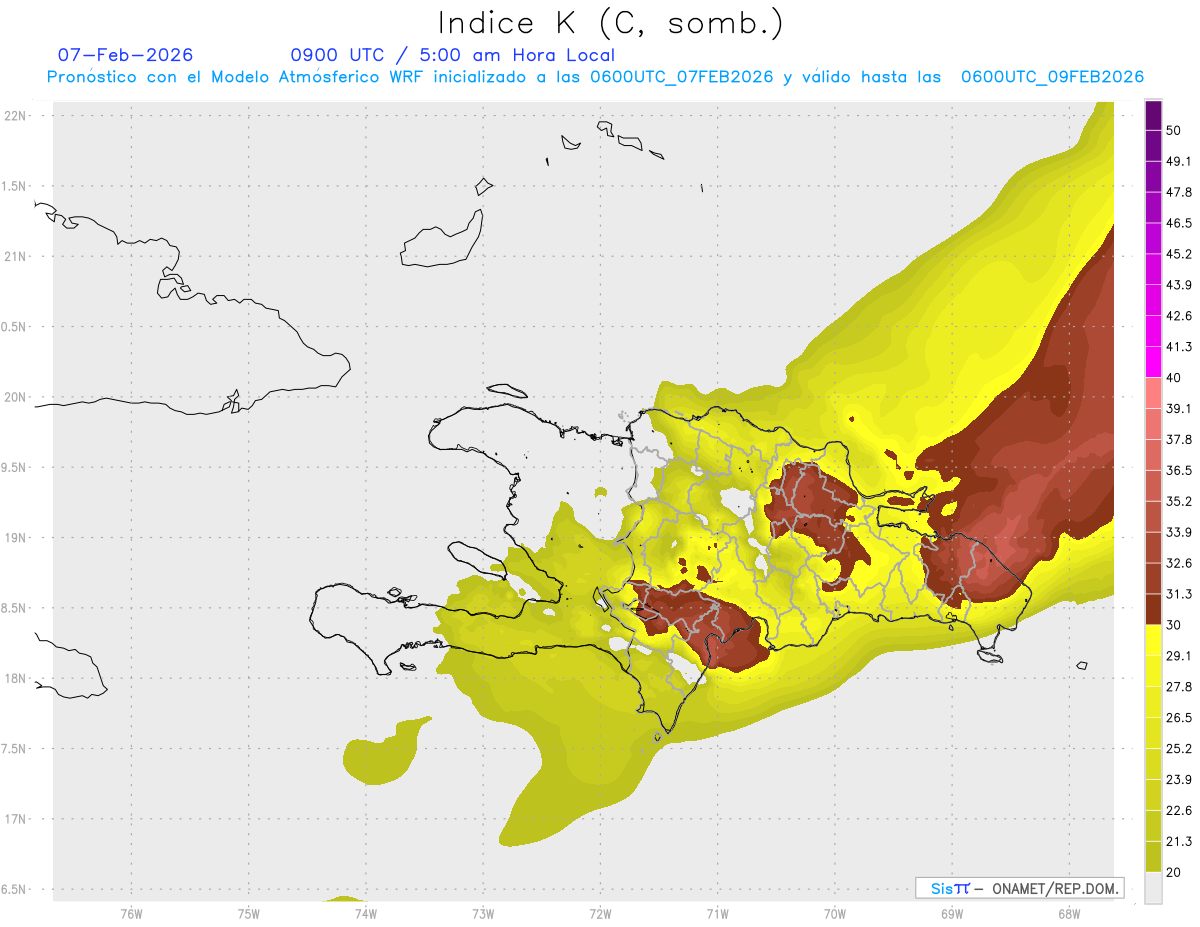The width and height of the screenshot is (1200, 927).
Task: Click the colorbar value "22.6"
Action: point(1179,811)
